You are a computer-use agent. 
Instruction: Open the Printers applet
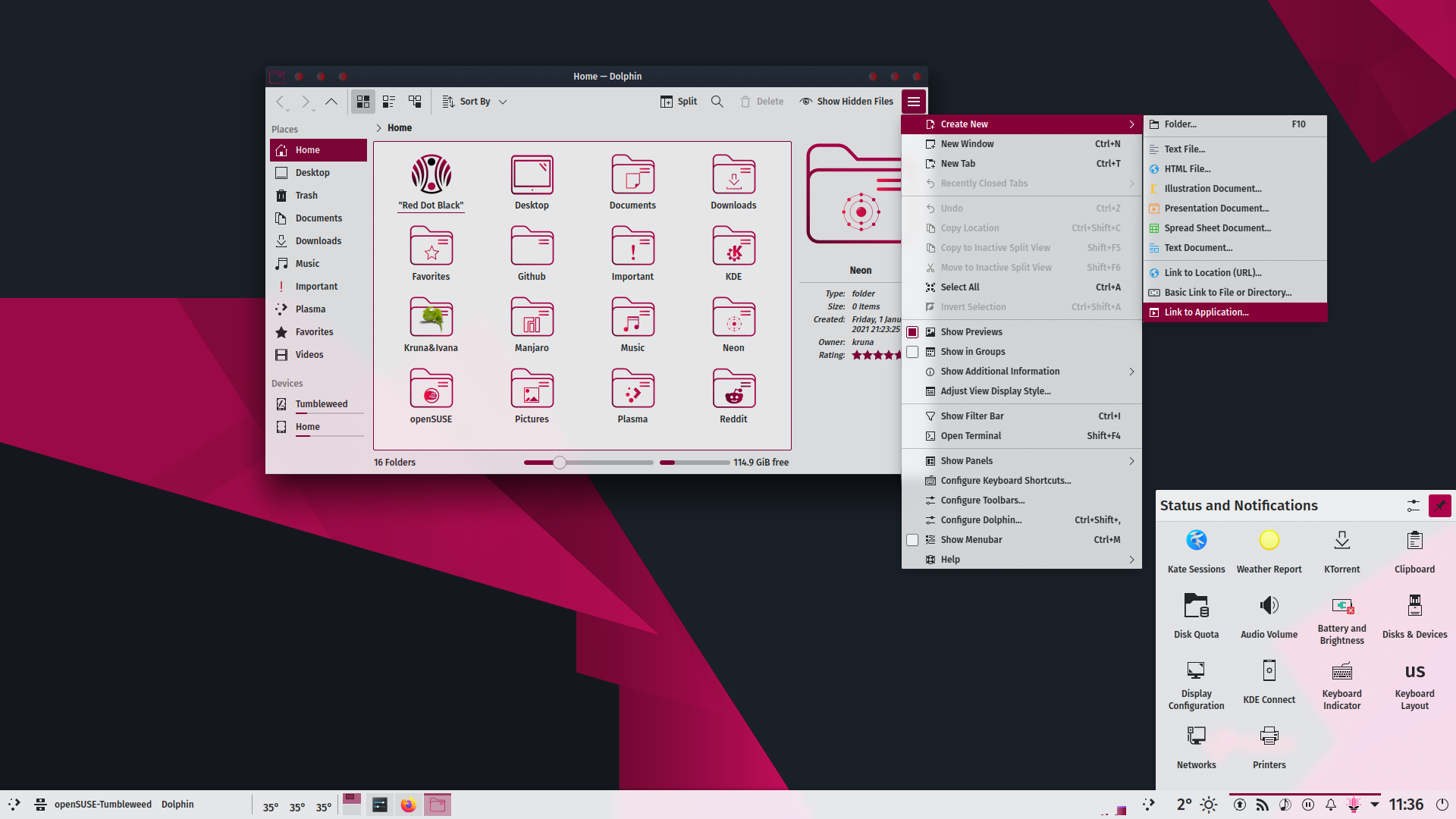(x=1269, y=747)
